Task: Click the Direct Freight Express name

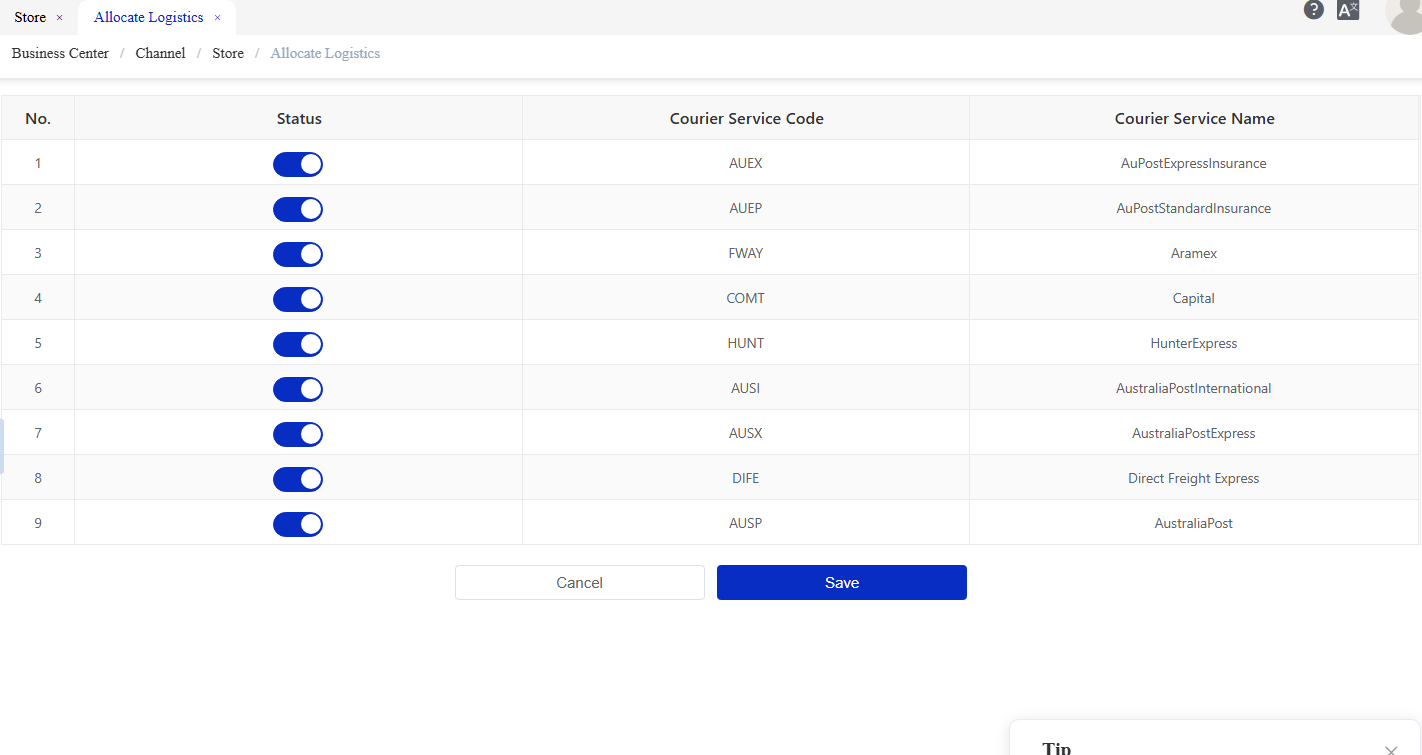Action: point(1194,478)
